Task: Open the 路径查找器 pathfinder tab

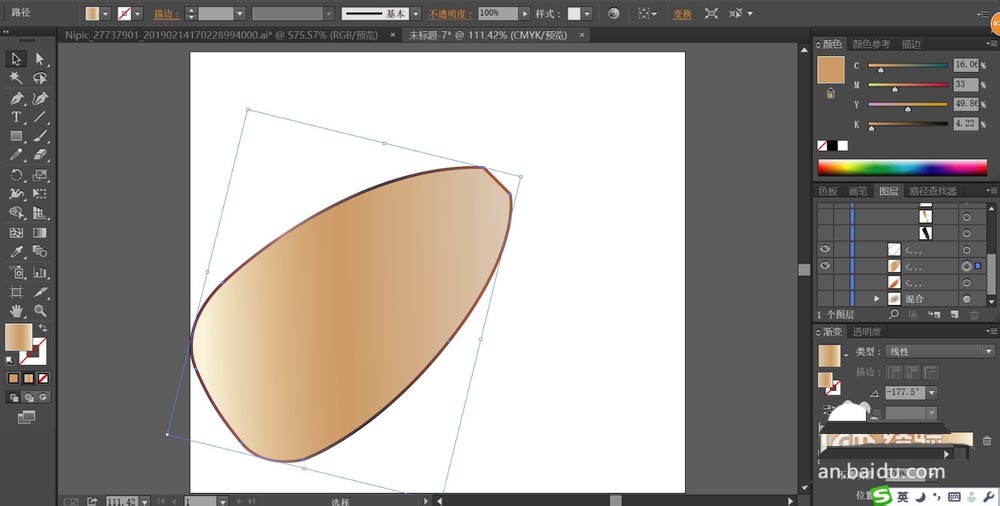Action: click(x=933, y=191)
